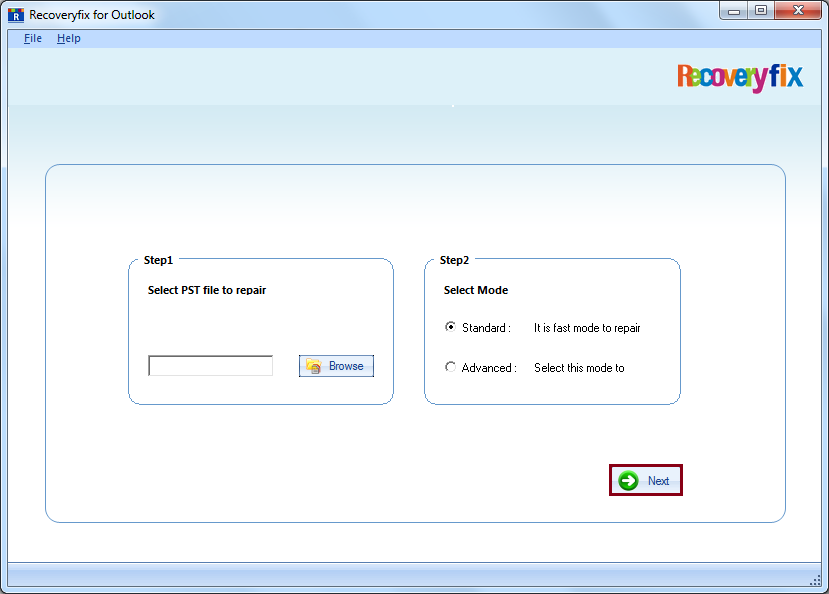Screen dimensions: 829x594
Task: Select the Standard repair mode radio button
Action: [450, 327]
